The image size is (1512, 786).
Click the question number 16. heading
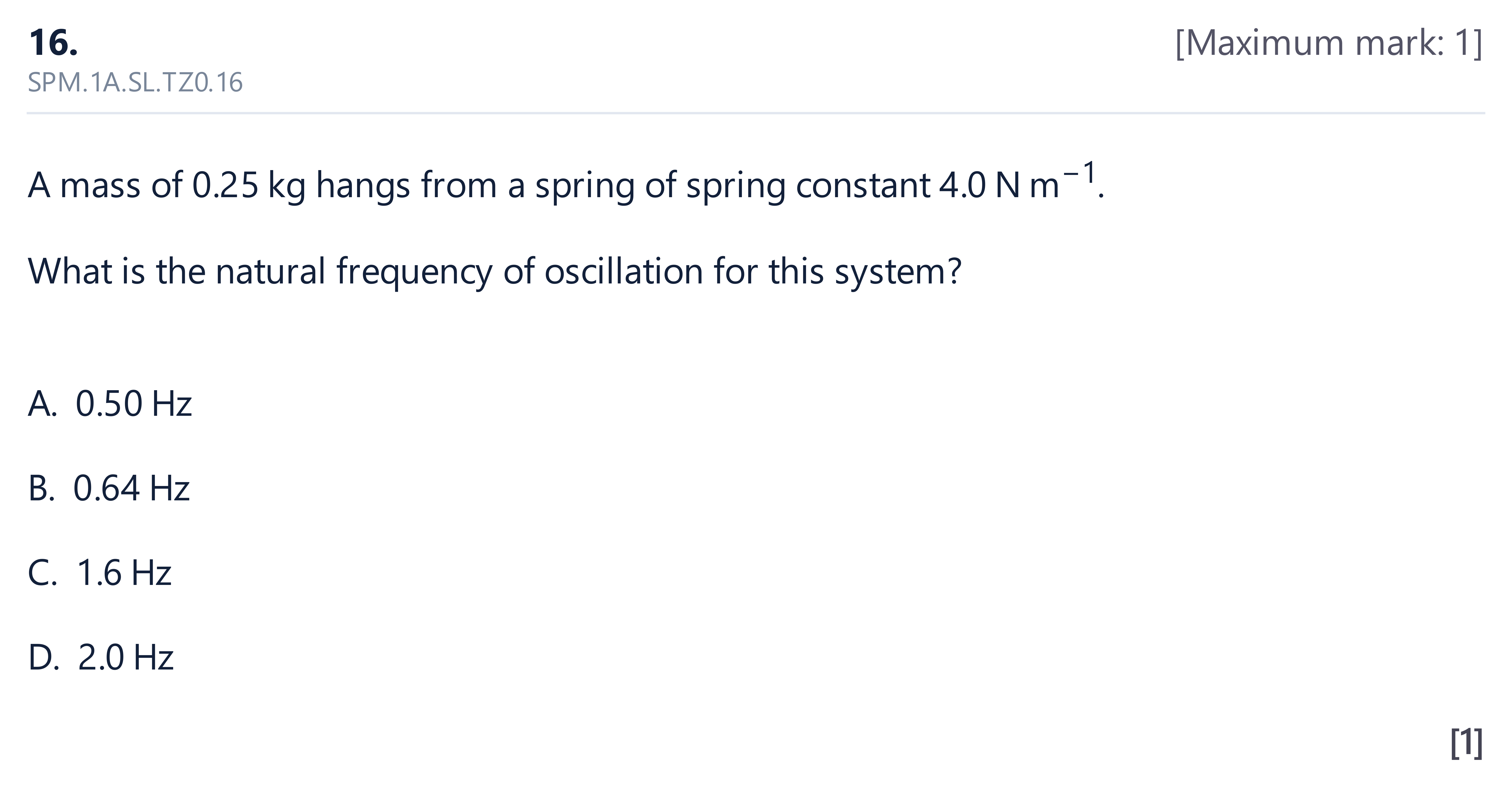click(x=53, y=43)
